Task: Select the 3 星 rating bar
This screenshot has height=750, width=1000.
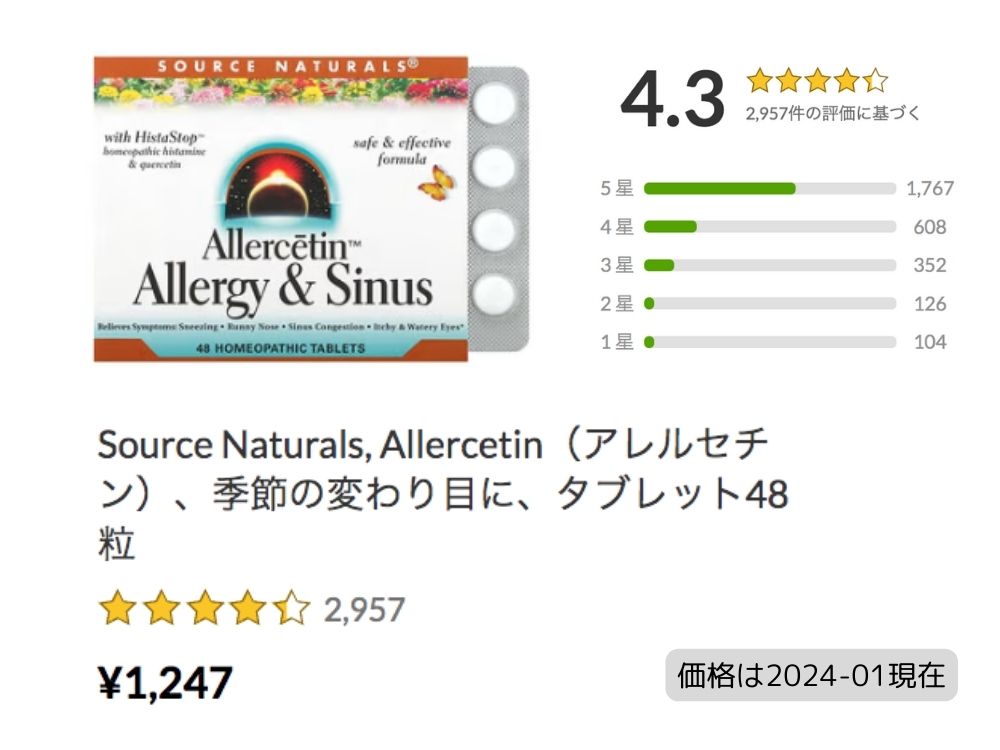Action: coord(769,265)
